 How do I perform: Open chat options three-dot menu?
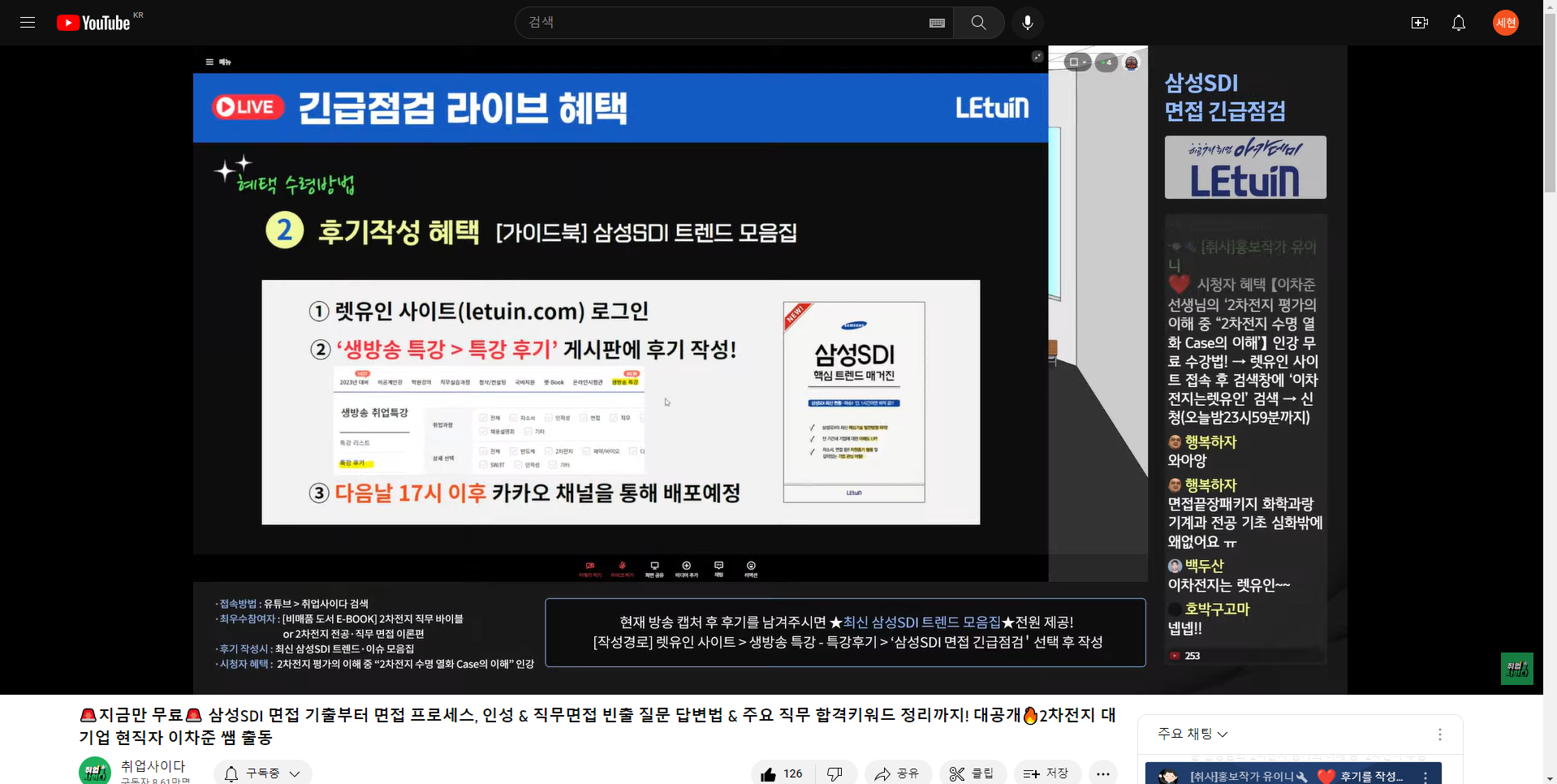click(1439, 734)
